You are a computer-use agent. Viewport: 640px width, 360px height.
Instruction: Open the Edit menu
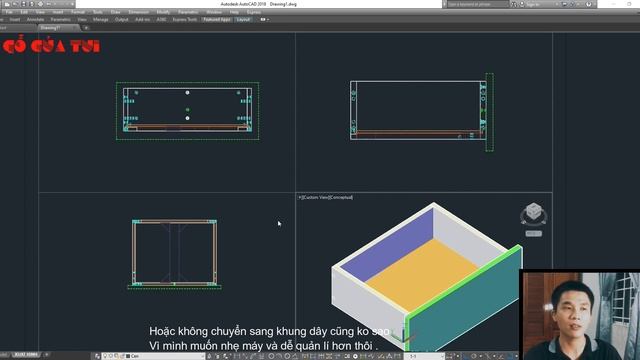(24, 12)
